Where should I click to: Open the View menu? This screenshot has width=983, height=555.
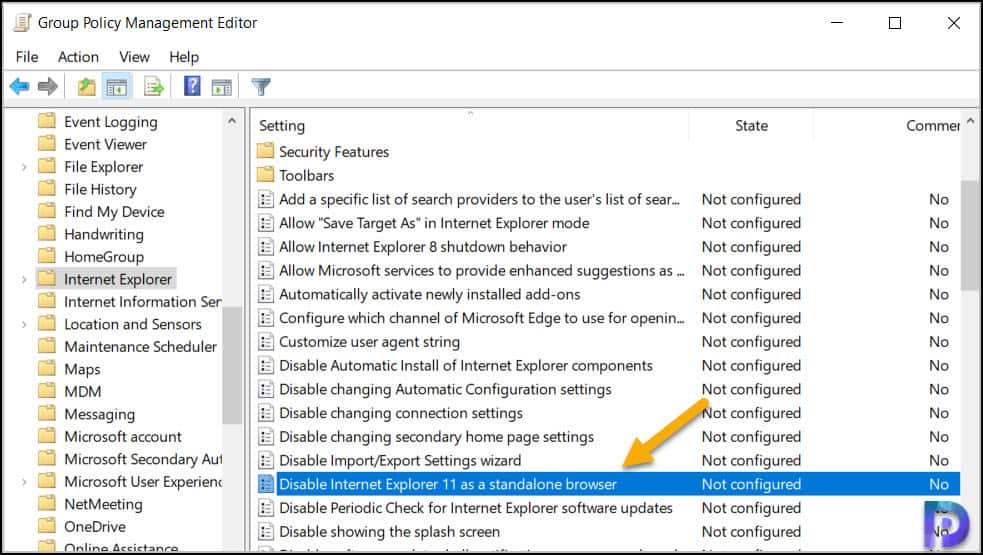click(x=134, y=57)
